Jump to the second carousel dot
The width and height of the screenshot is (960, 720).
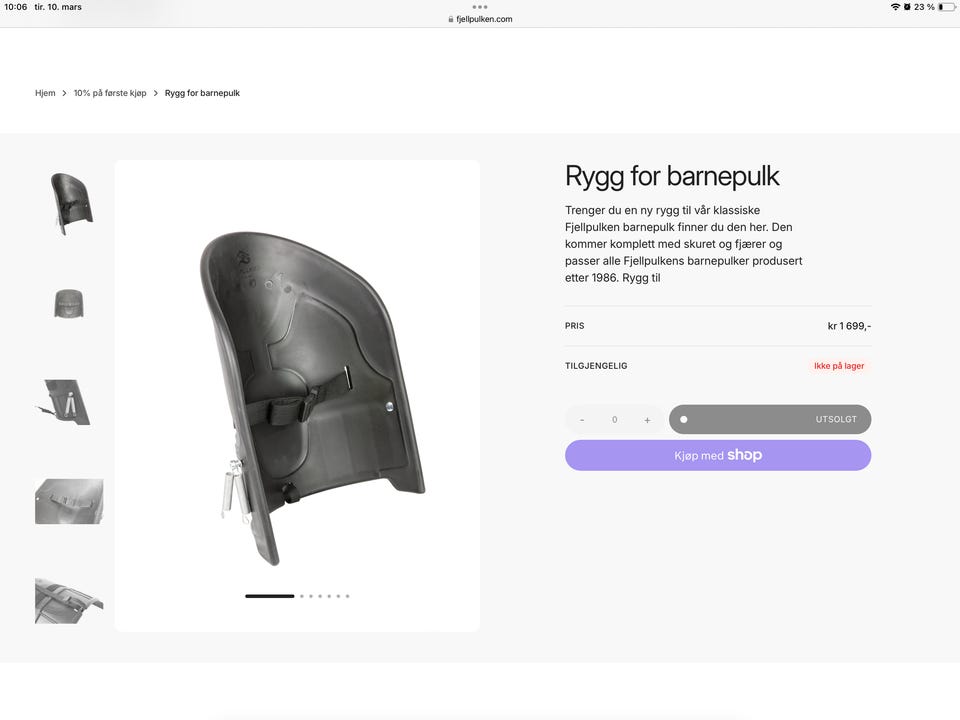click(x=302, y=596)
